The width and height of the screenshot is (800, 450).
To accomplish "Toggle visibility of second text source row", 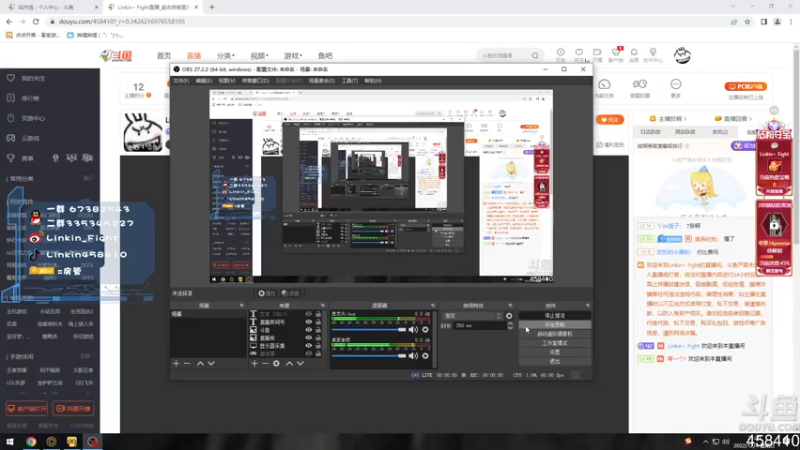I will click(x=308, y=322).
